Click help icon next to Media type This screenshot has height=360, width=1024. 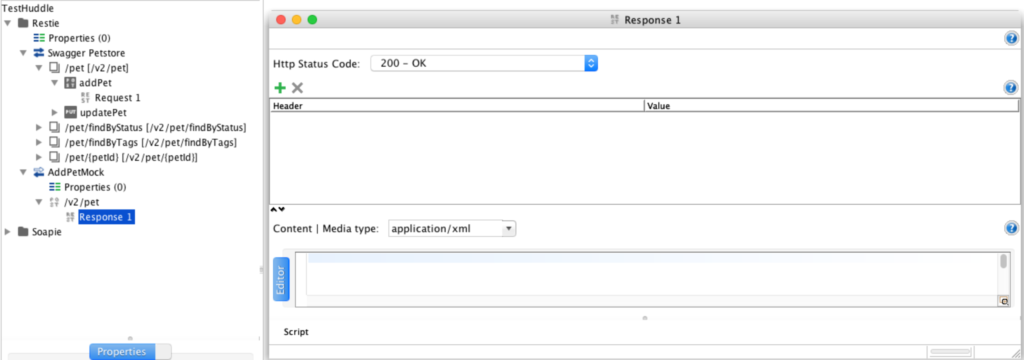pyautogui.click(x=1011, y=228)
